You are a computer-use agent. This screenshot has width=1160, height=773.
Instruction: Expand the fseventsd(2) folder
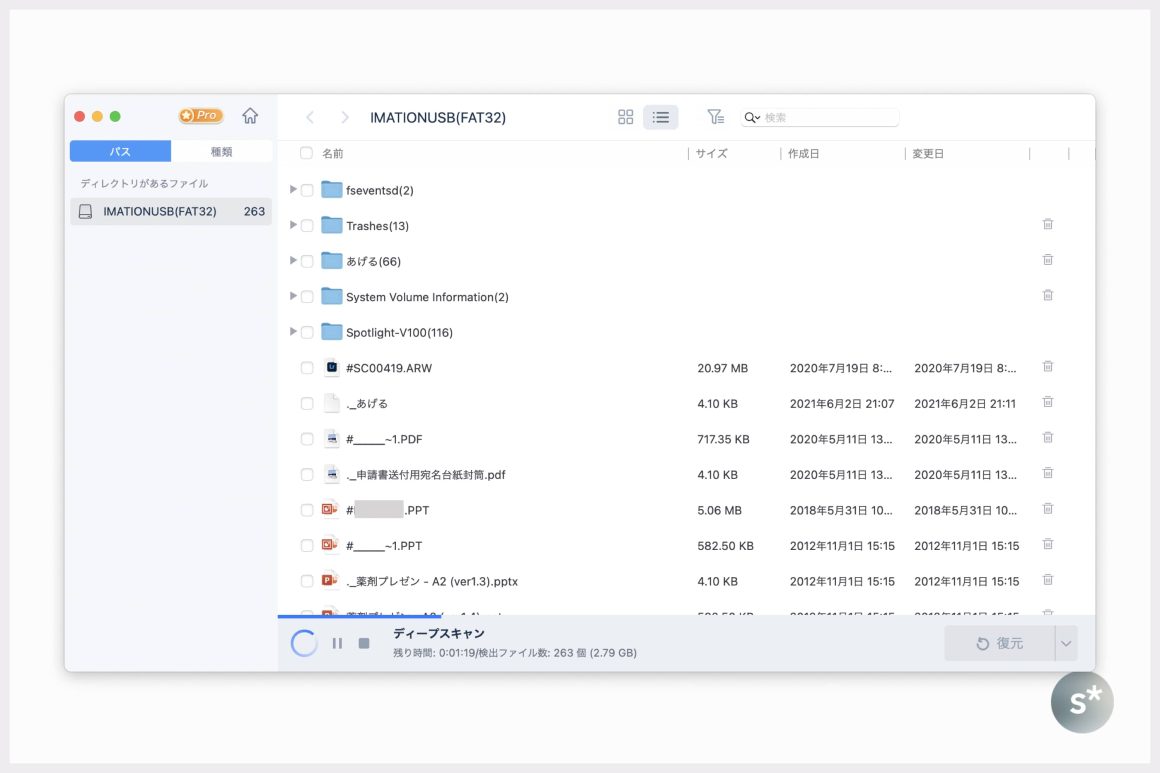[293, 190]
